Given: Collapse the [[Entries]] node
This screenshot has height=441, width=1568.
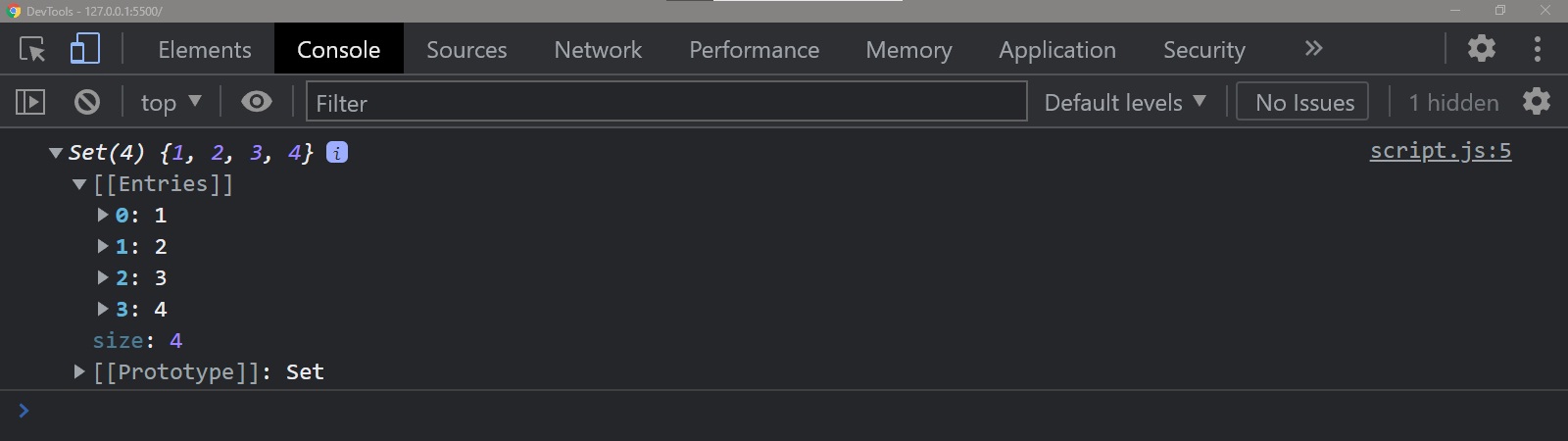Looking at the screenshot, I should (x=80, y=184).
